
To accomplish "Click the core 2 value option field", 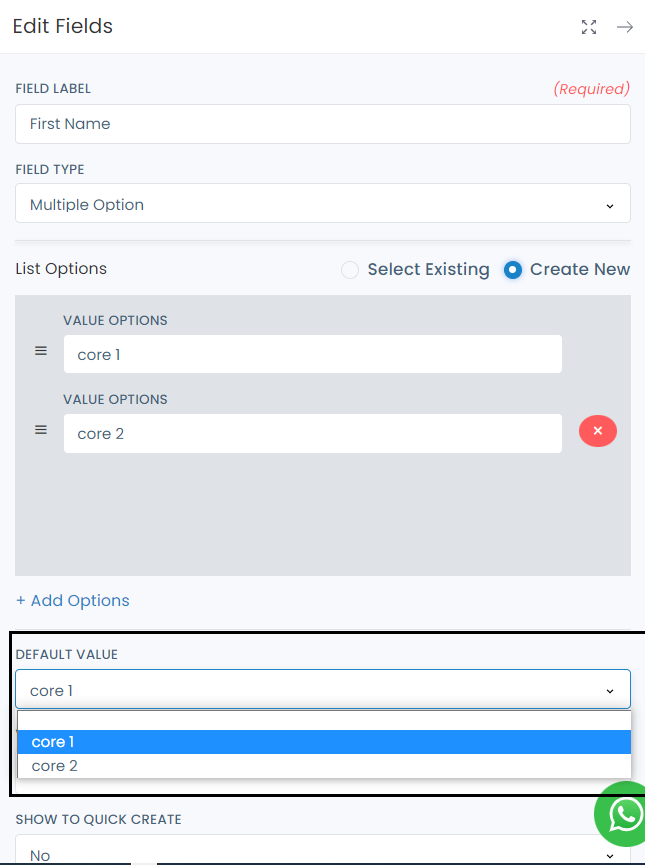I will point(313,434).
